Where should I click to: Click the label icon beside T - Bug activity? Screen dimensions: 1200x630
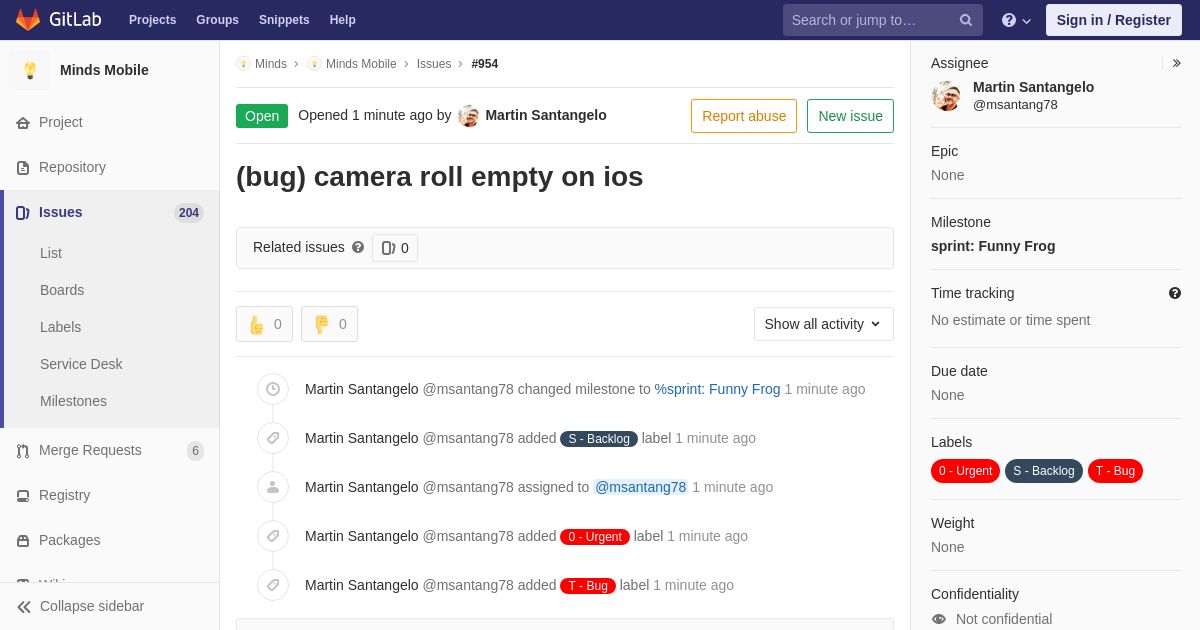pyautogui.click(x=273, y=585)
